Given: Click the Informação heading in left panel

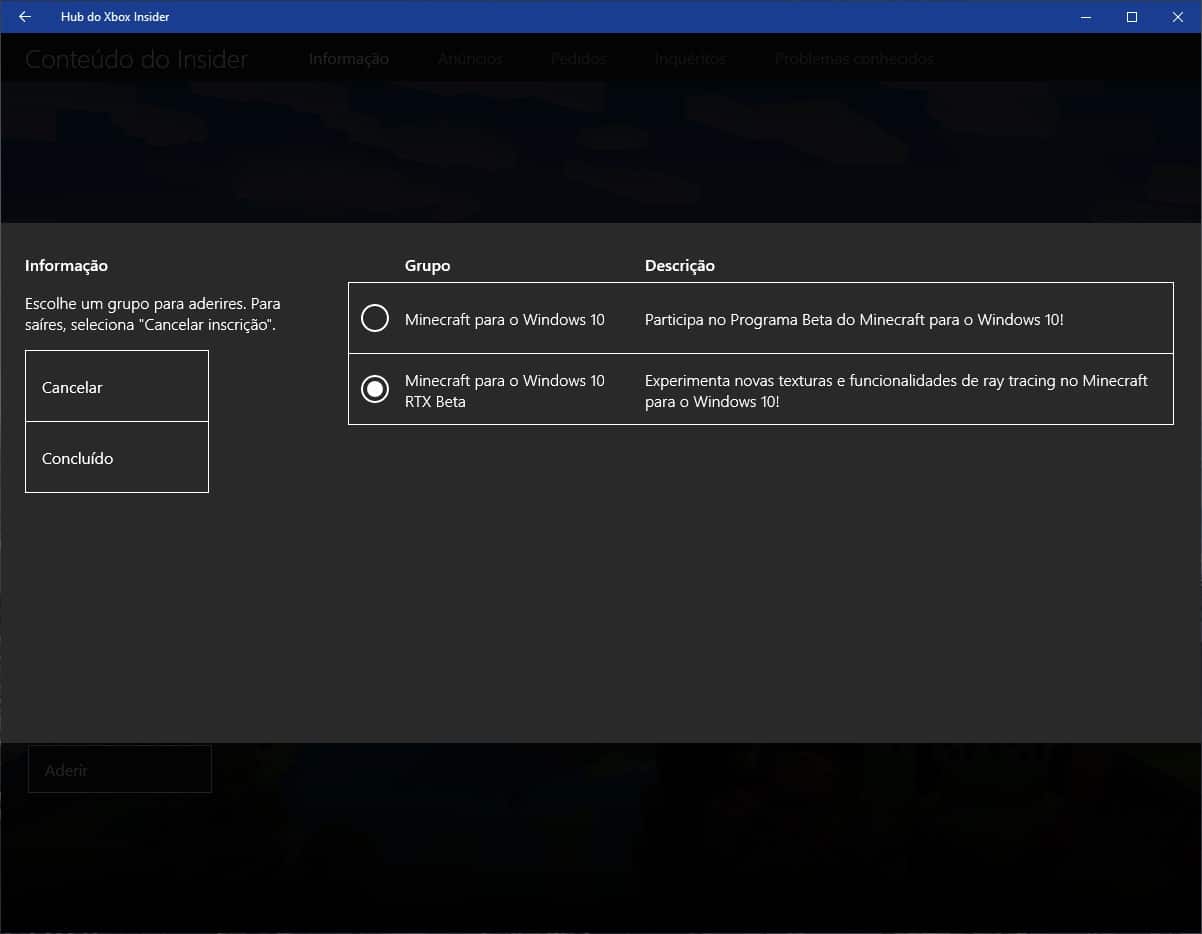Looking at the screenshot, I should click(x=66, y=266).
